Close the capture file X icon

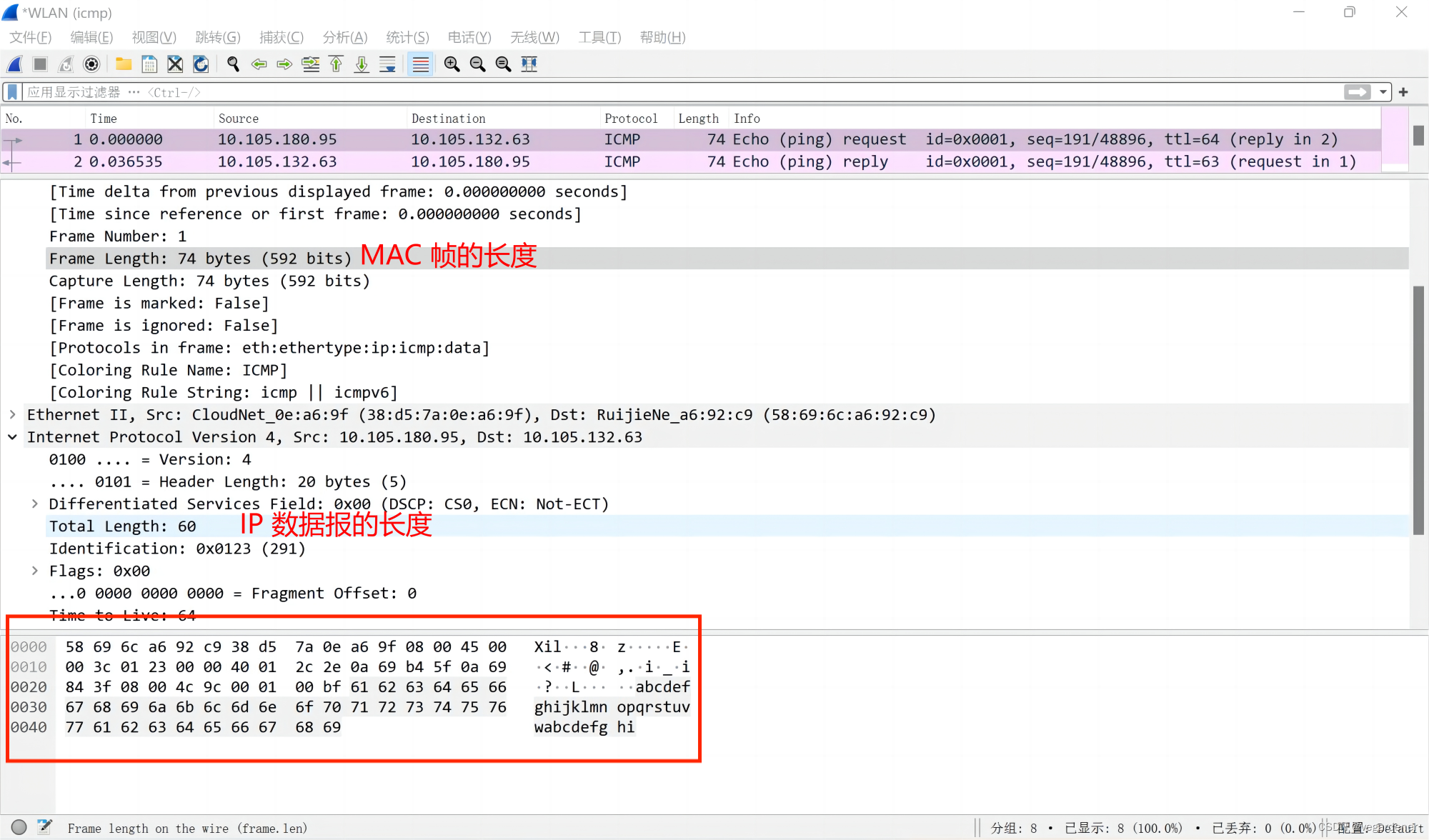coord(175,64)
